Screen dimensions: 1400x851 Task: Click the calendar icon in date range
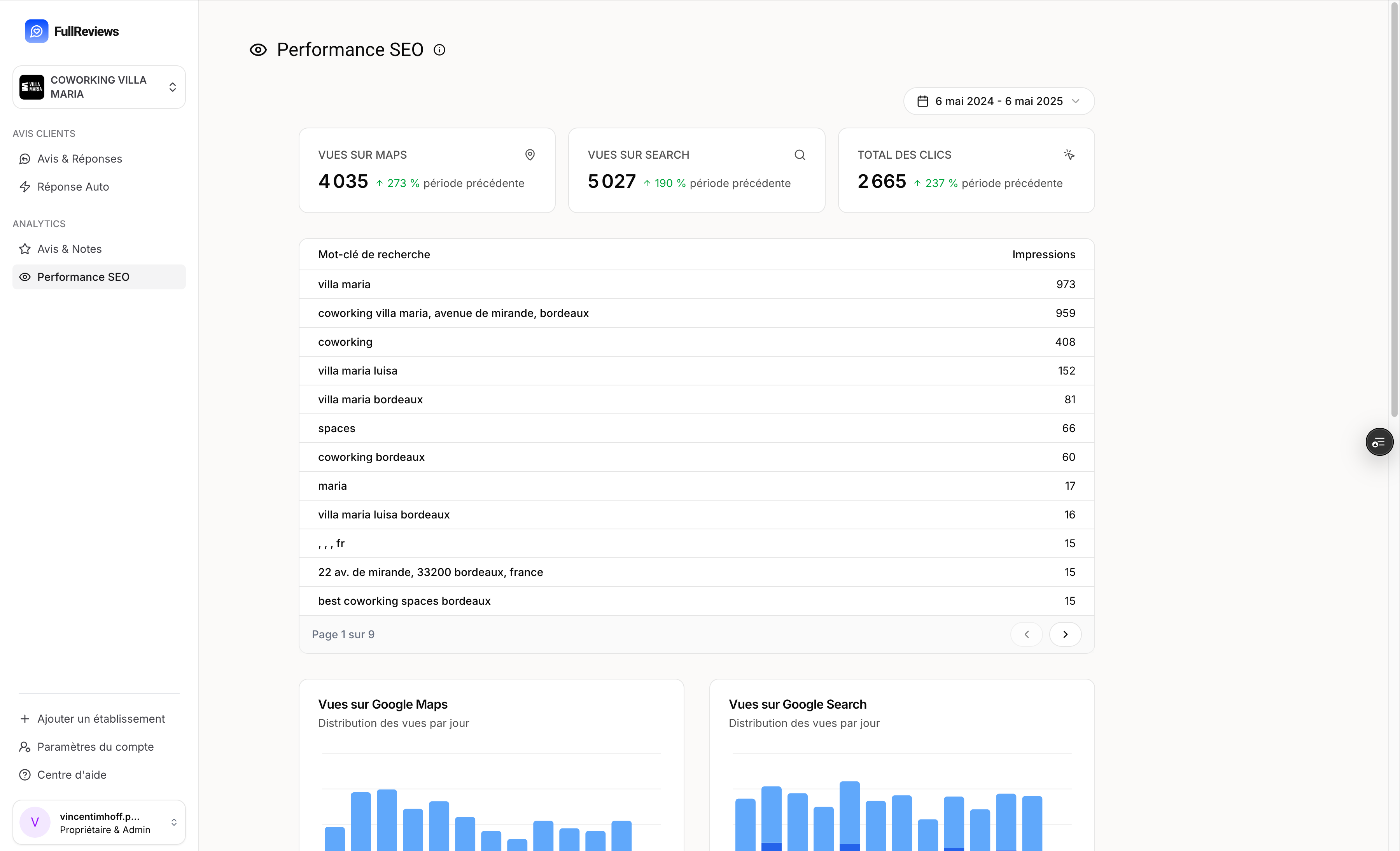(x=923, y=101)
